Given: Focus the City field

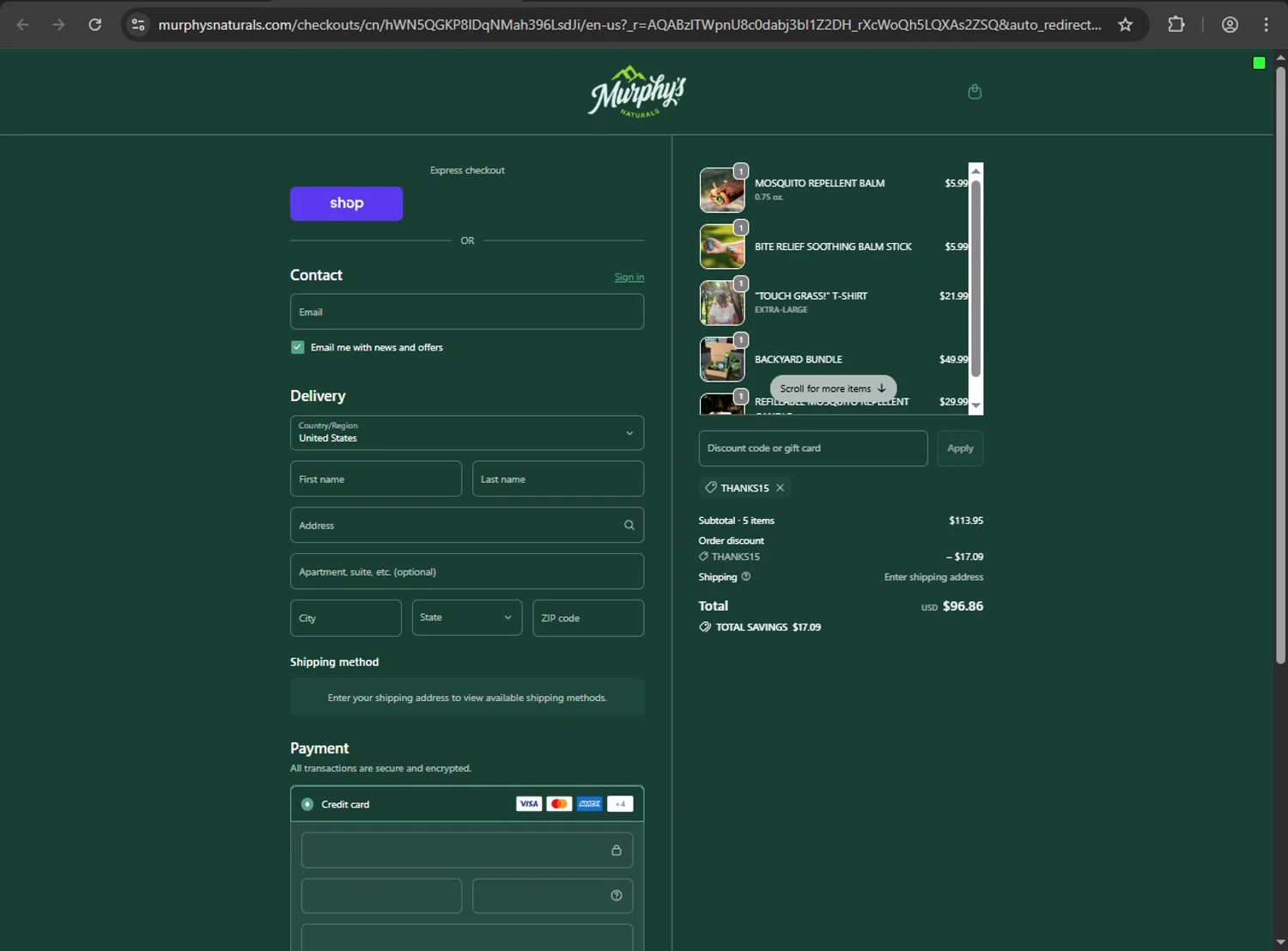Looking at the screenshot, I should [346, 618].
